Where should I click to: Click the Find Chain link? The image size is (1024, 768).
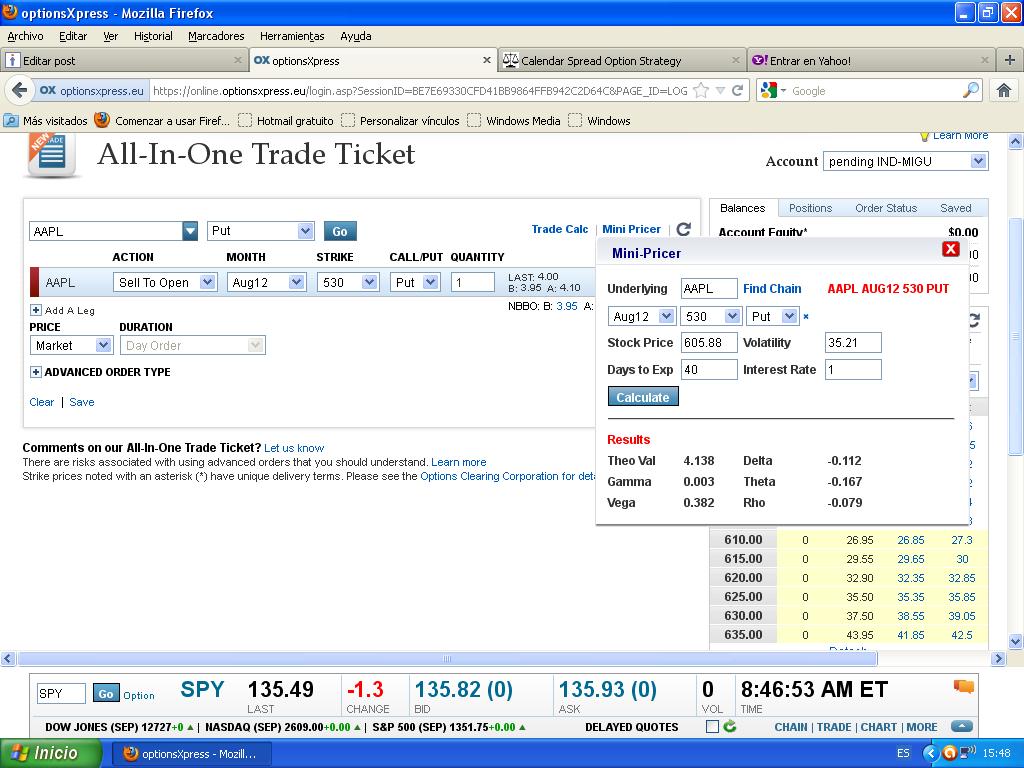[x=772, y=289]
